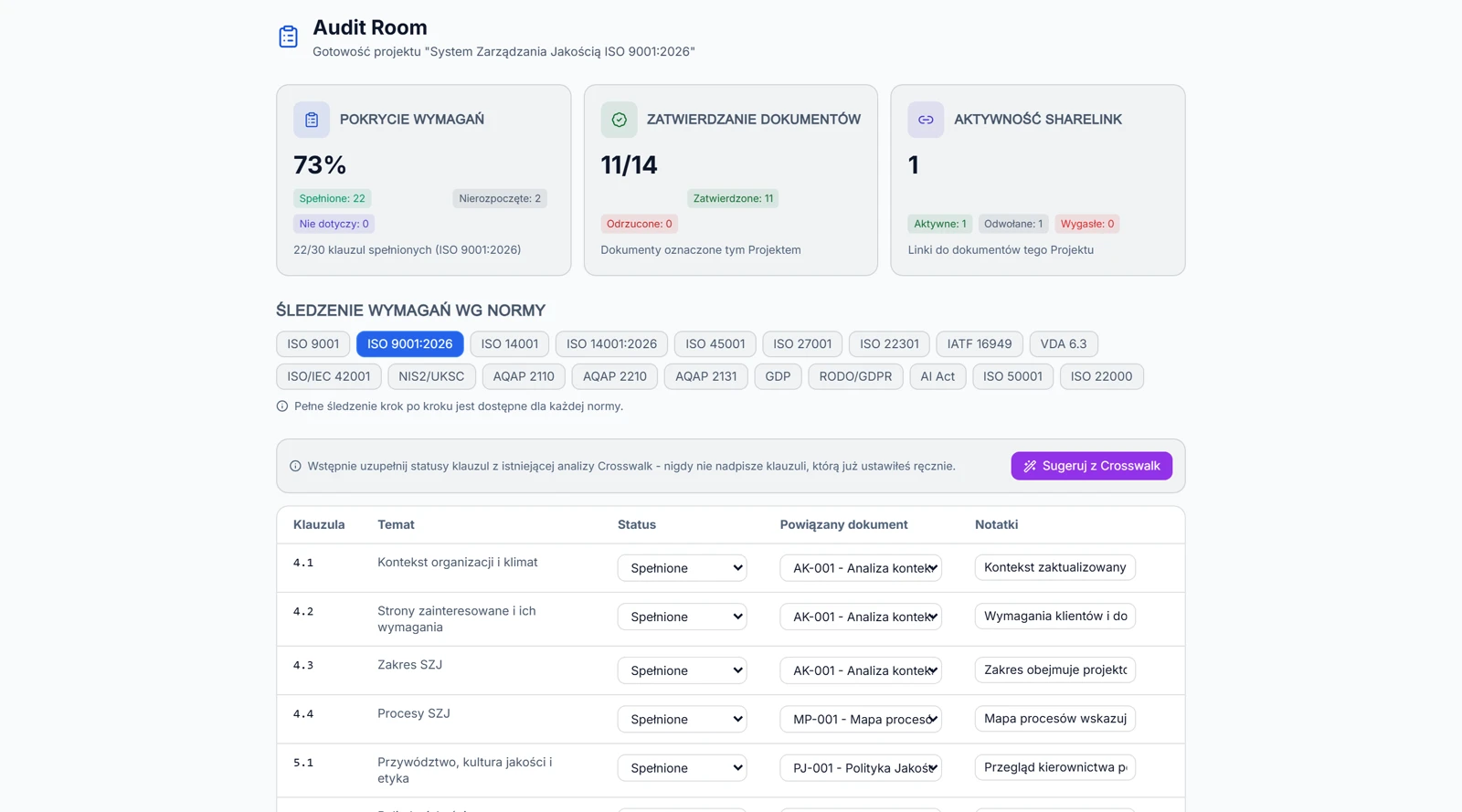Expand linked document dropdown for clause 4.3
The image size is (1462, 812).
tap(861, 670)
